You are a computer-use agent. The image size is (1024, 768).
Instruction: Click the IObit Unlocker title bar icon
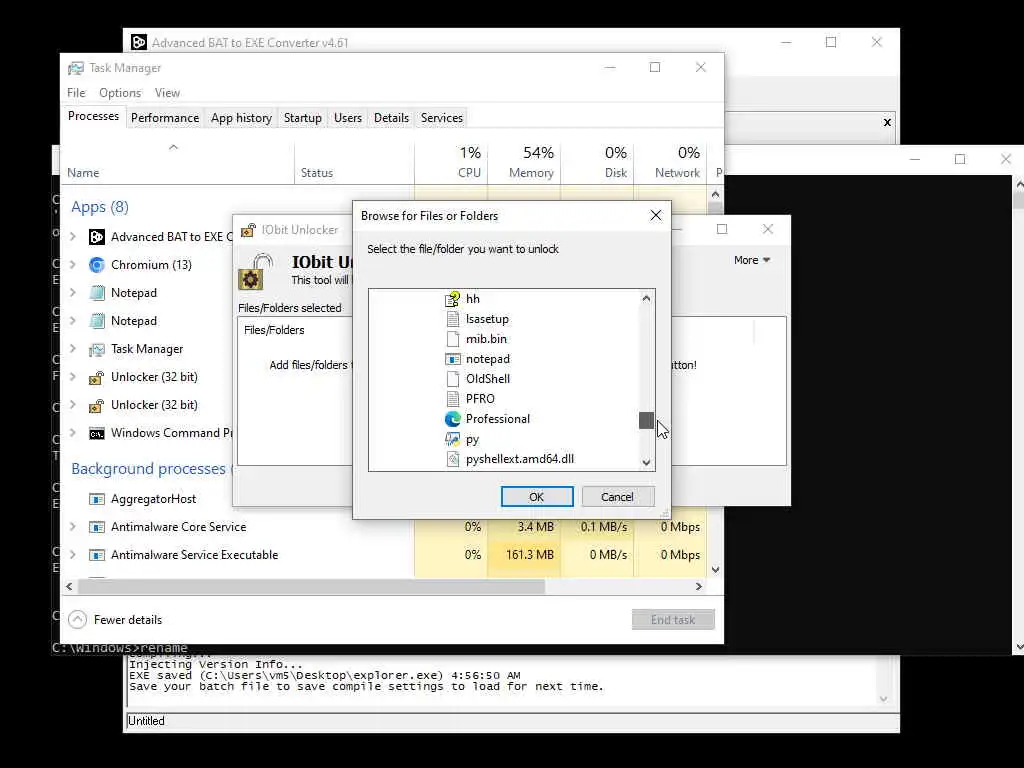tap(248, 230)
